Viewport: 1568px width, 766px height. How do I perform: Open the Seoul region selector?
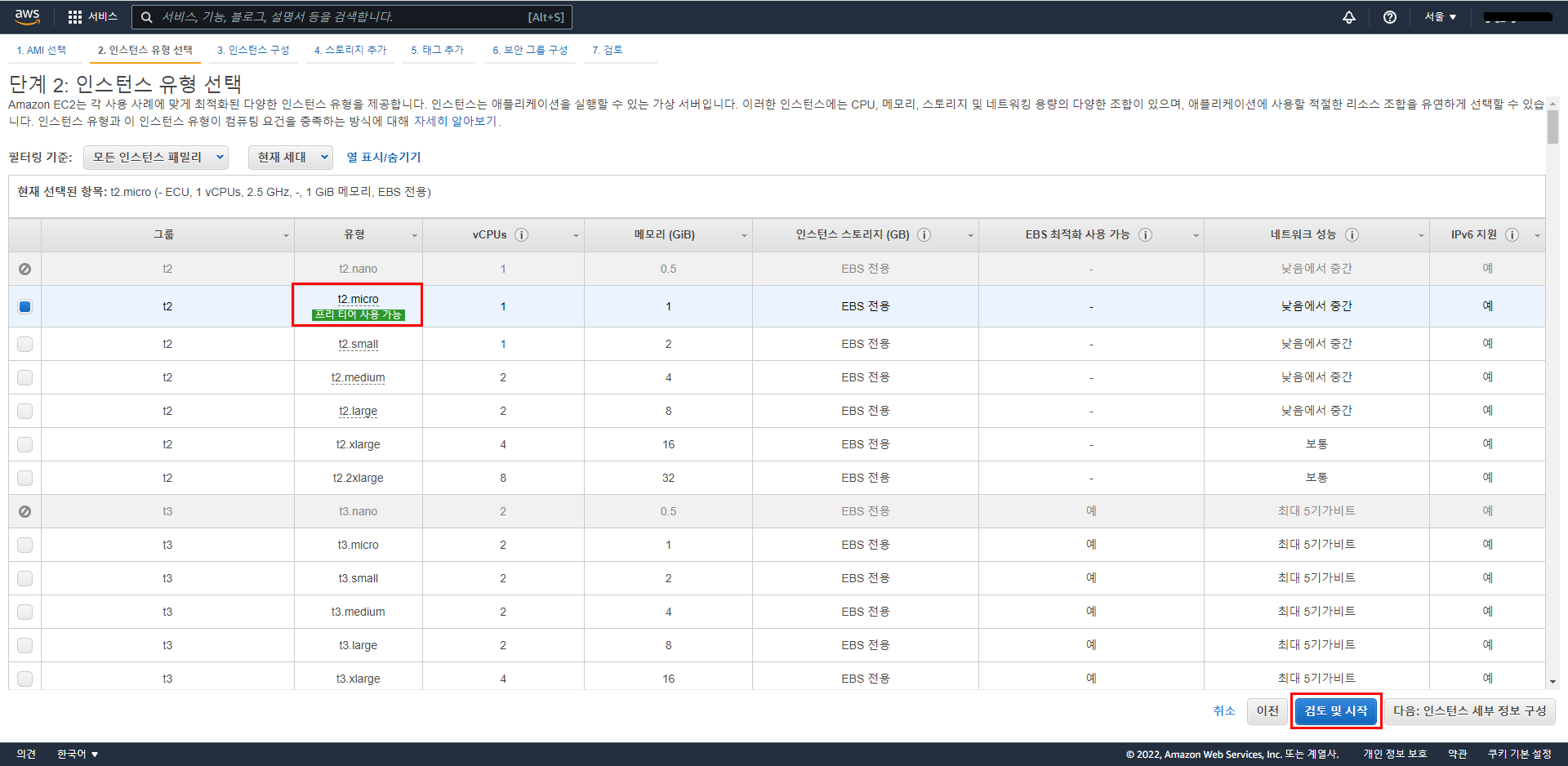(x=1440, y=17)
